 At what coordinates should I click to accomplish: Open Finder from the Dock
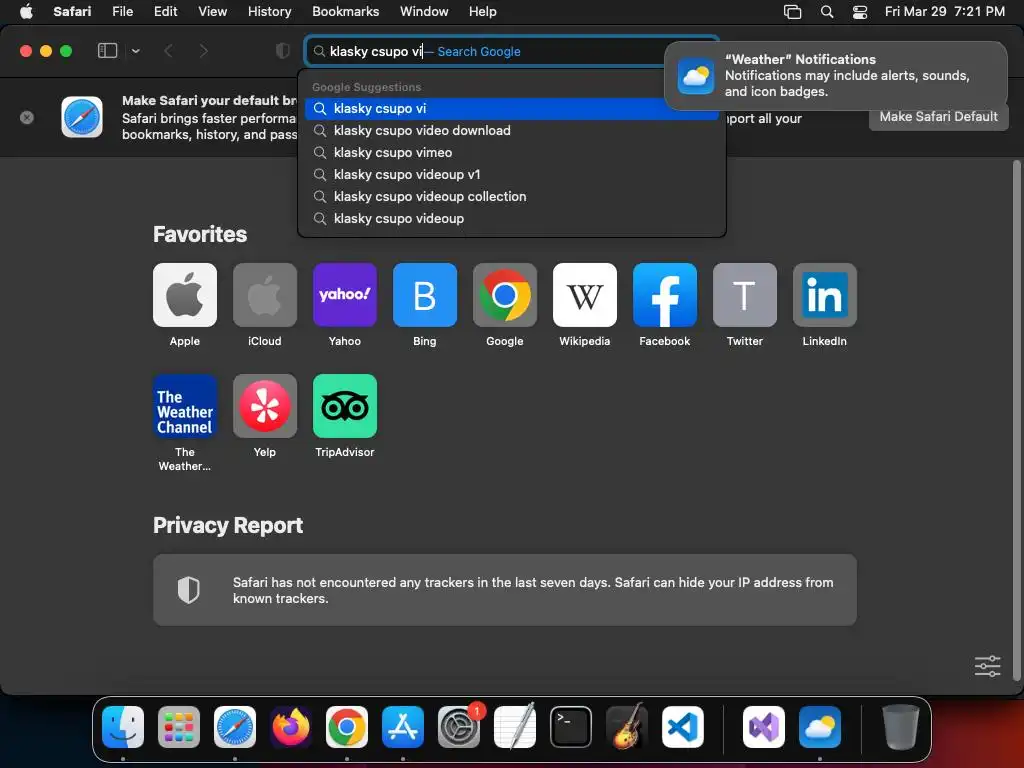pyautogui.click(x=123, y=727)
